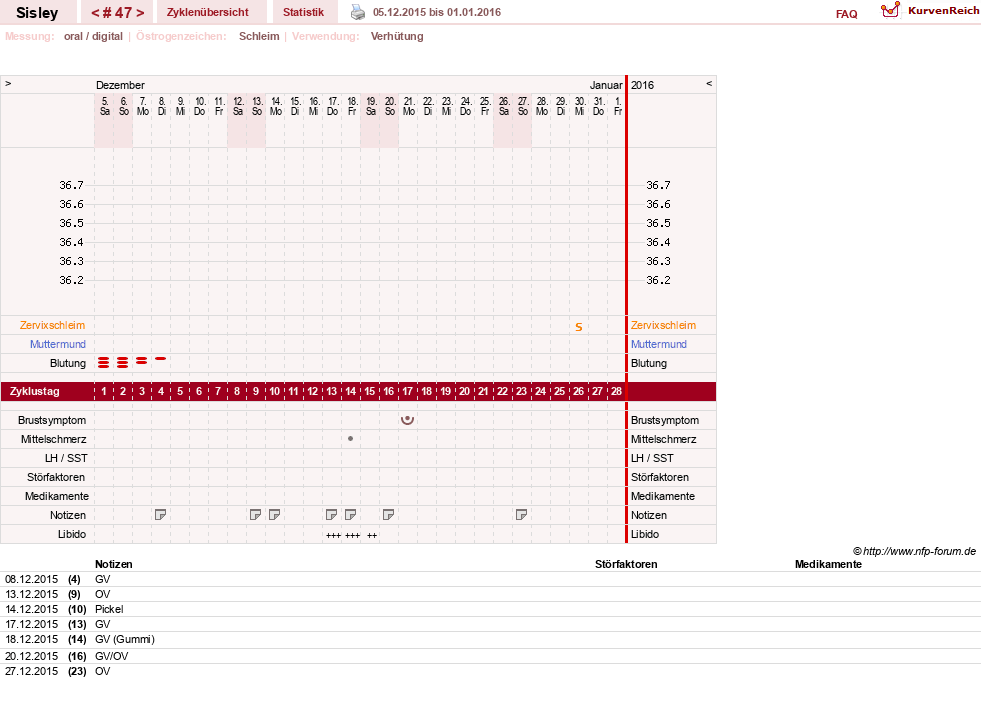The width and height of the screenshot is (981, 723).
Task: Expand chart with the left '>' arrow
Action: point(8,84)
